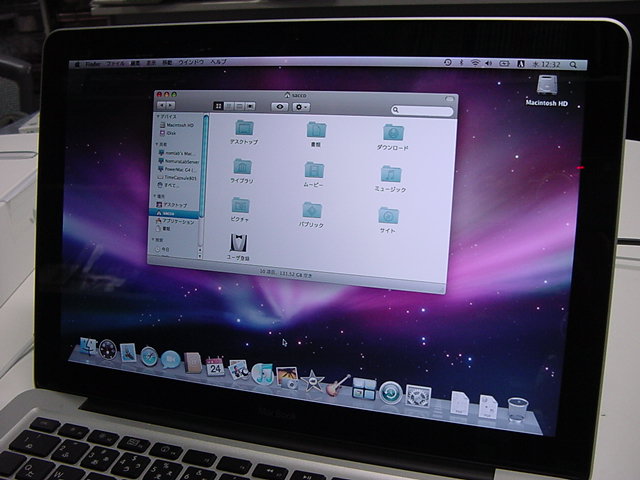Open the tuxedo icon item in Finder
This screenshot has width=640, height=480.
coord(238,243)
